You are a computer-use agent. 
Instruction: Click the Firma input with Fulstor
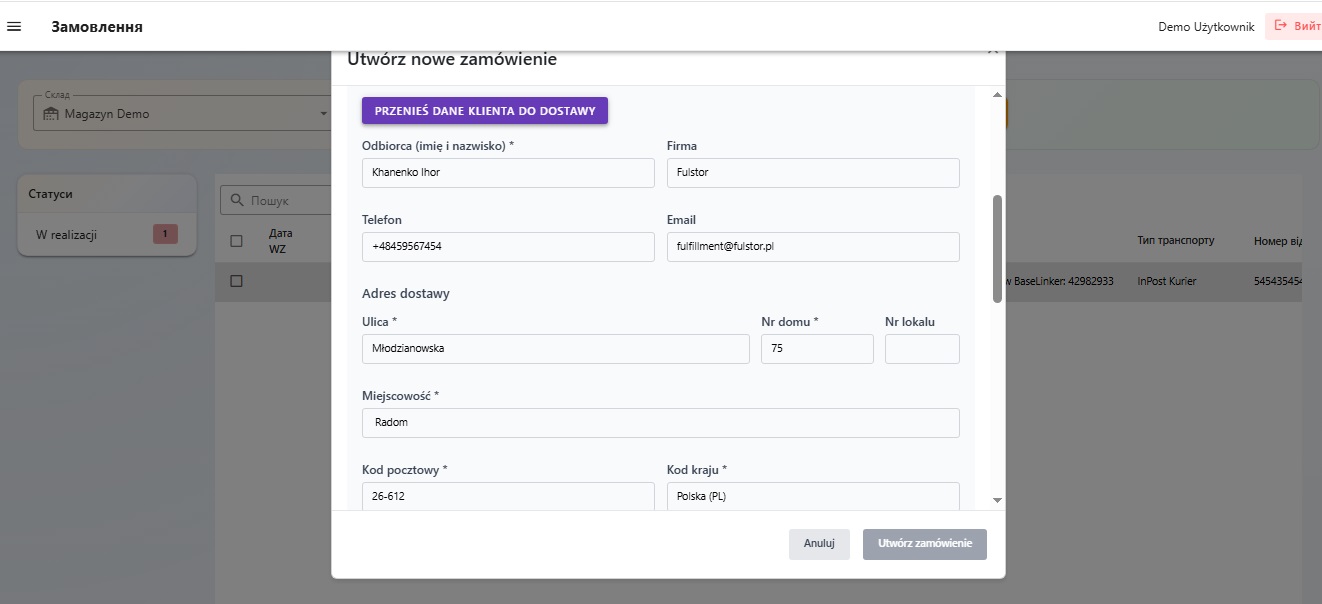point(813,173)
